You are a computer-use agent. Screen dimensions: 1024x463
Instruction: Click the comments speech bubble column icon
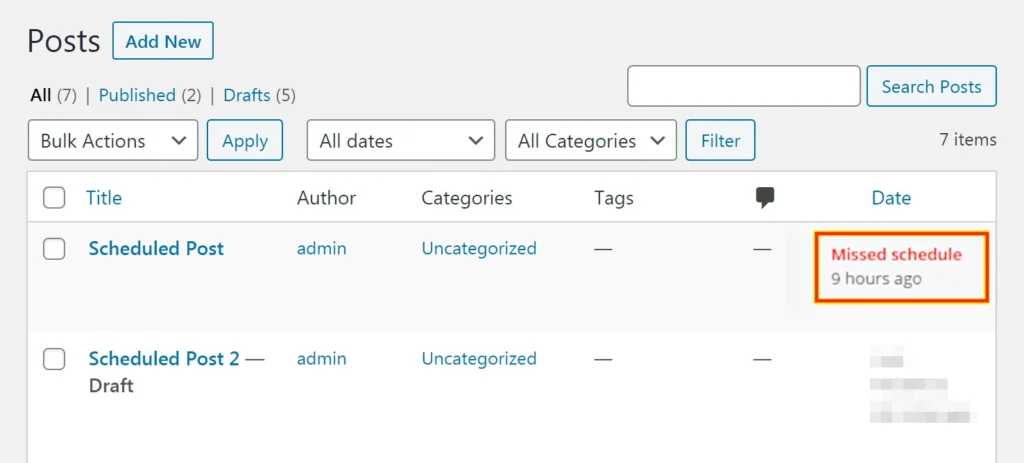(x=765, y=198)
